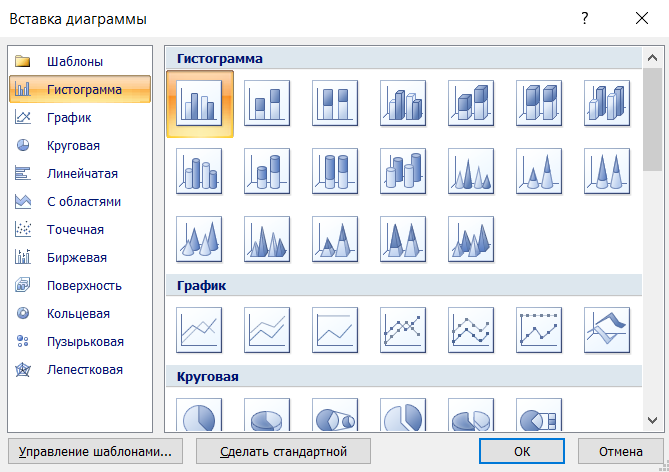Select the clustered cone chart
The height and width of the screenshot is (472, 669).
471,171
